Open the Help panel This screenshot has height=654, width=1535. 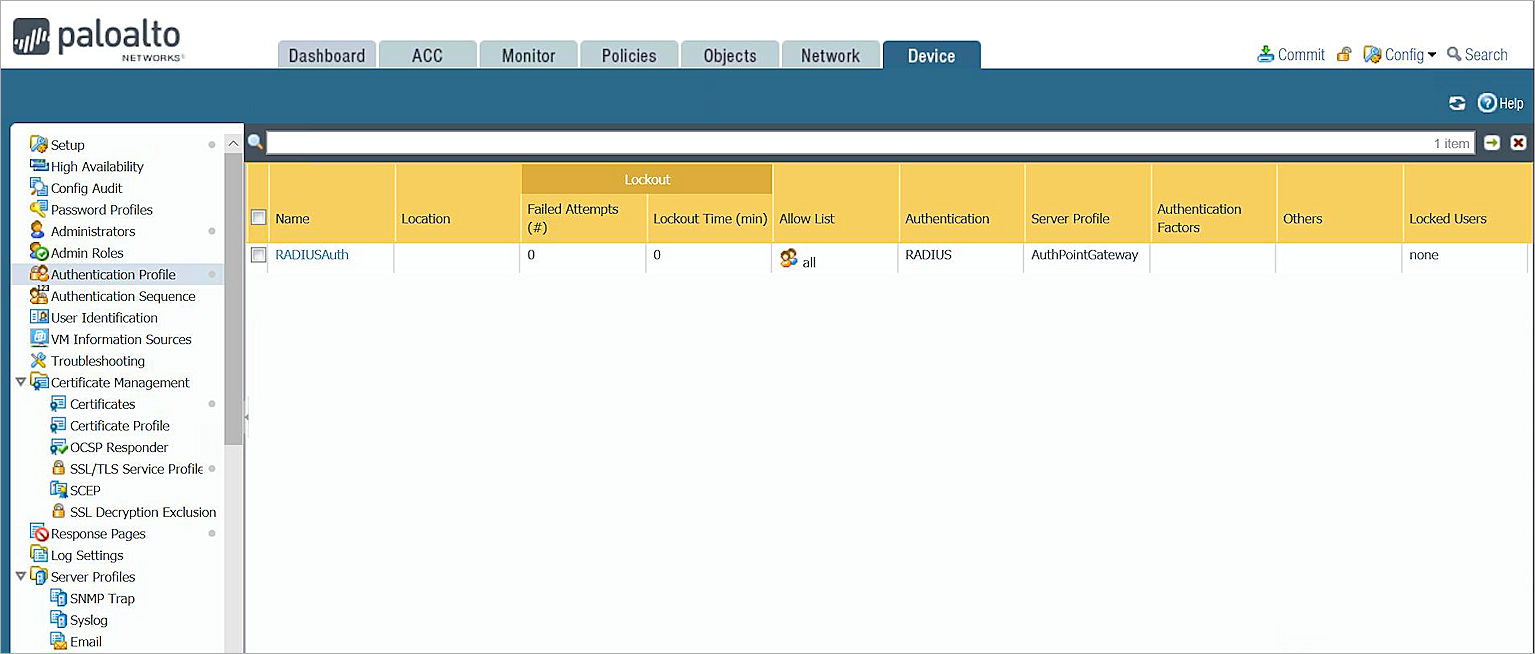(x=1500, y=103)
